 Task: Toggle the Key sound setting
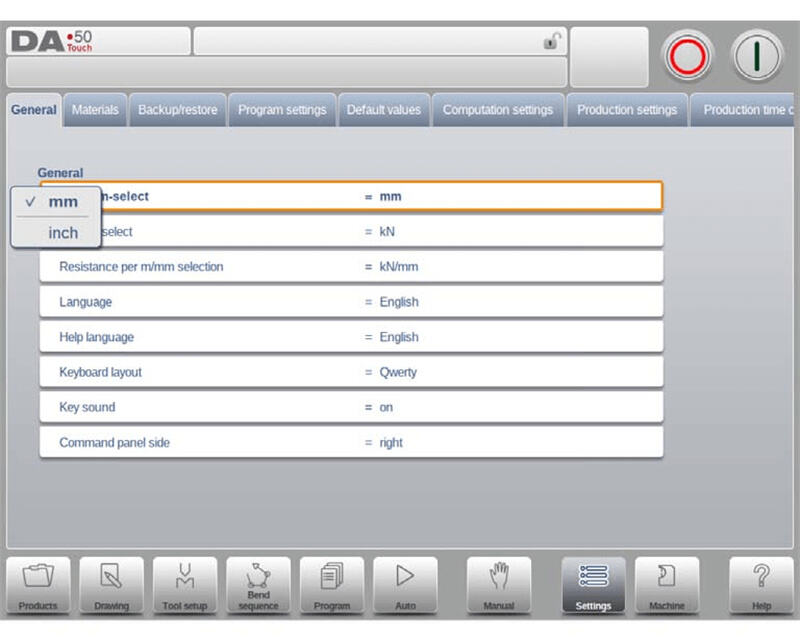[350, 407]
